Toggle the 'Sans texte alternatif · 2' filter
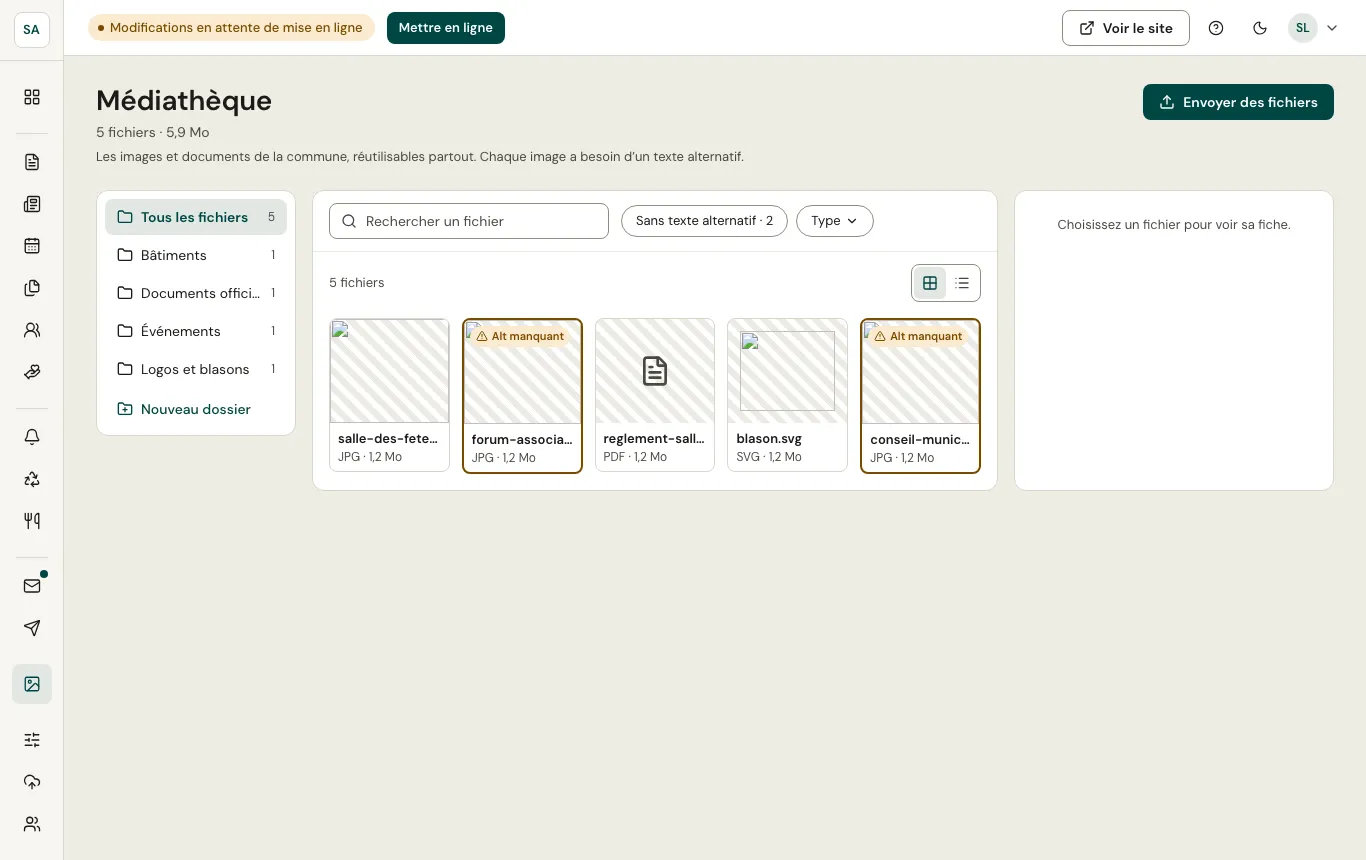This screenshot has height=860, width=1366. (x=704, y=221)
